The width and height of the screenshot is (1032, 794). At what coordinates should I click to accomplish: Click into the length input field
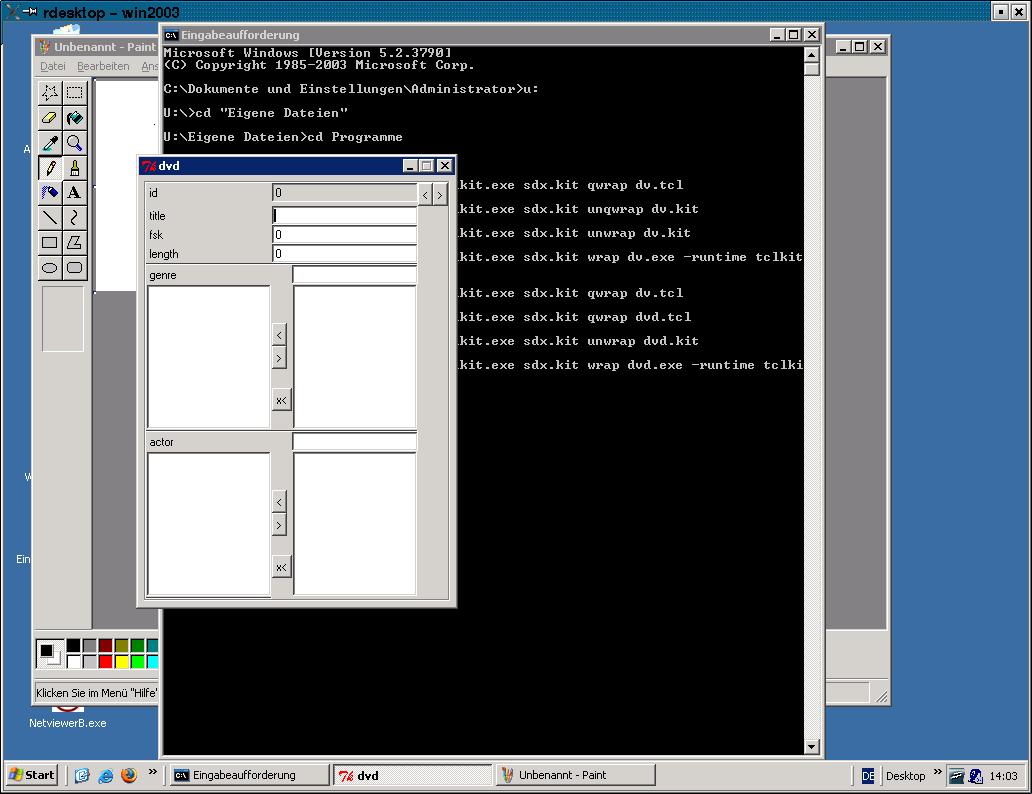tap(345, 253)
